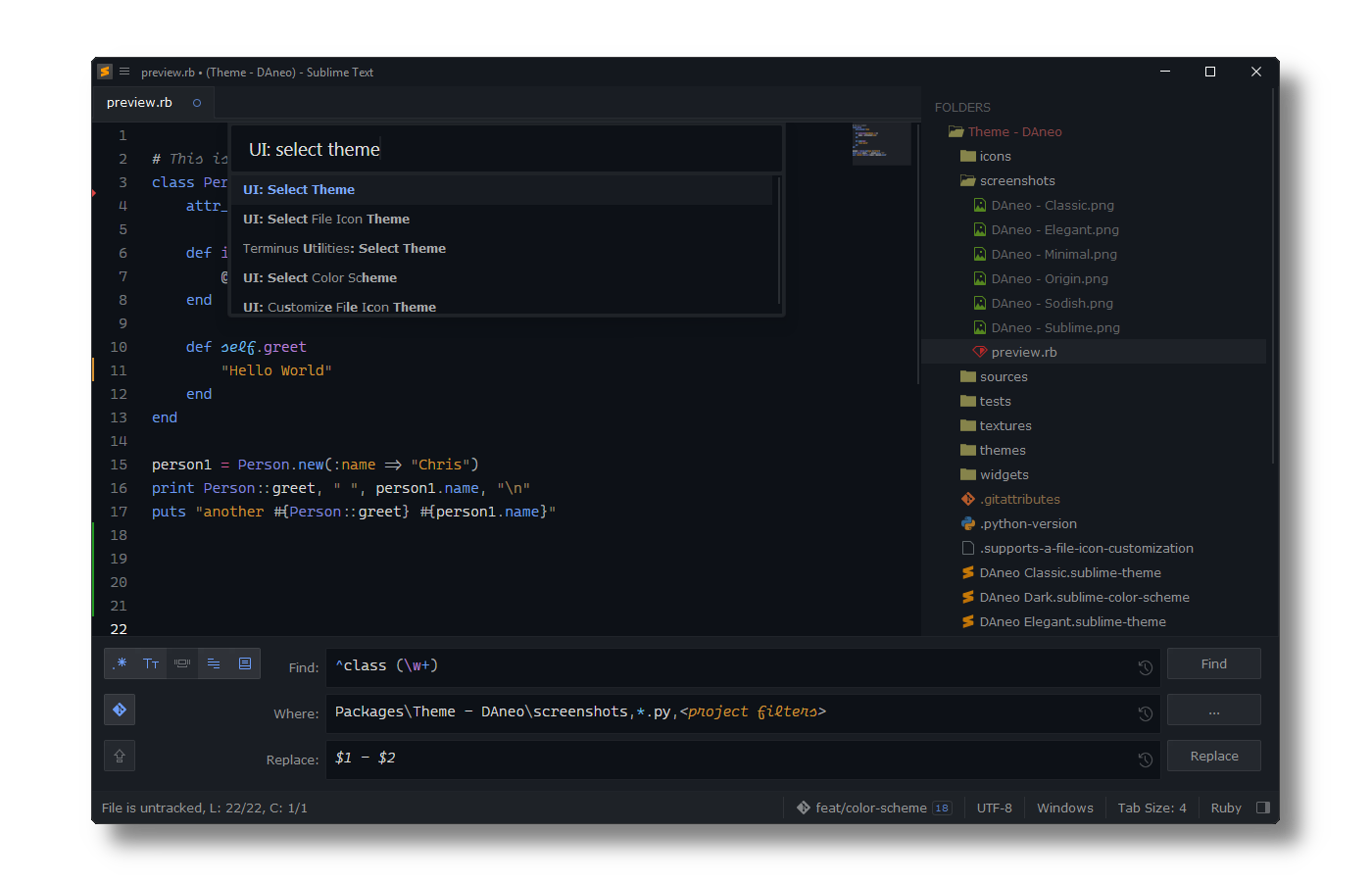Screen dimensions: 1372x882
Task: Toggle whole word matching in Find panel
Action: click(182, 663)
